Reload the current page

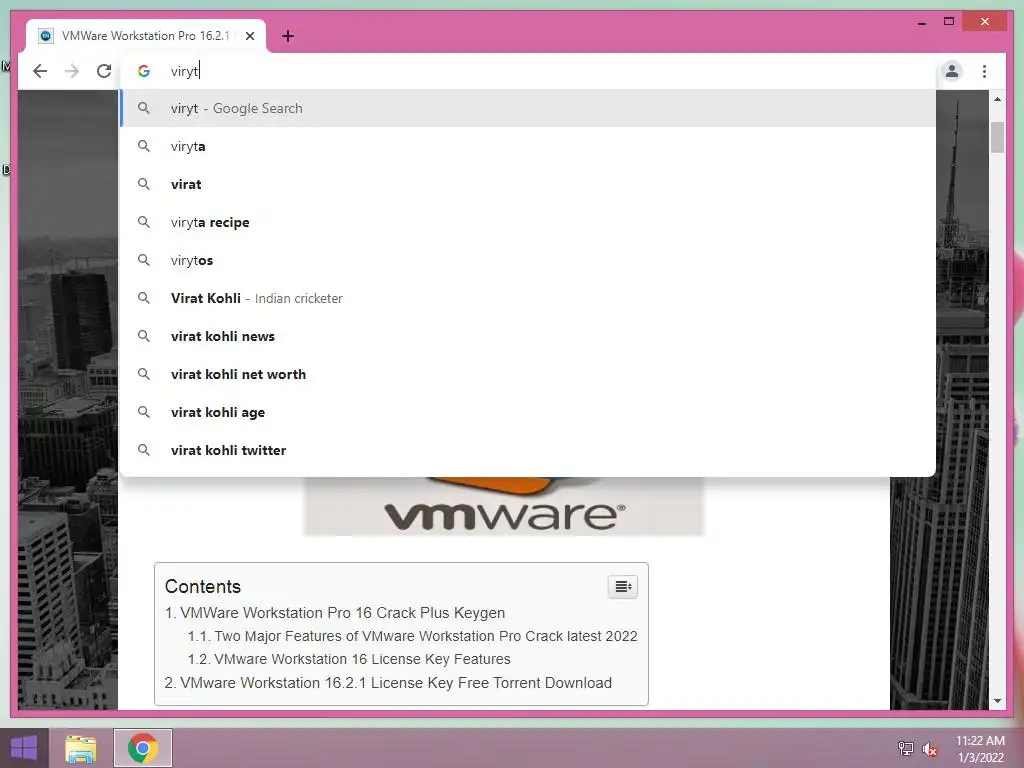104,71
